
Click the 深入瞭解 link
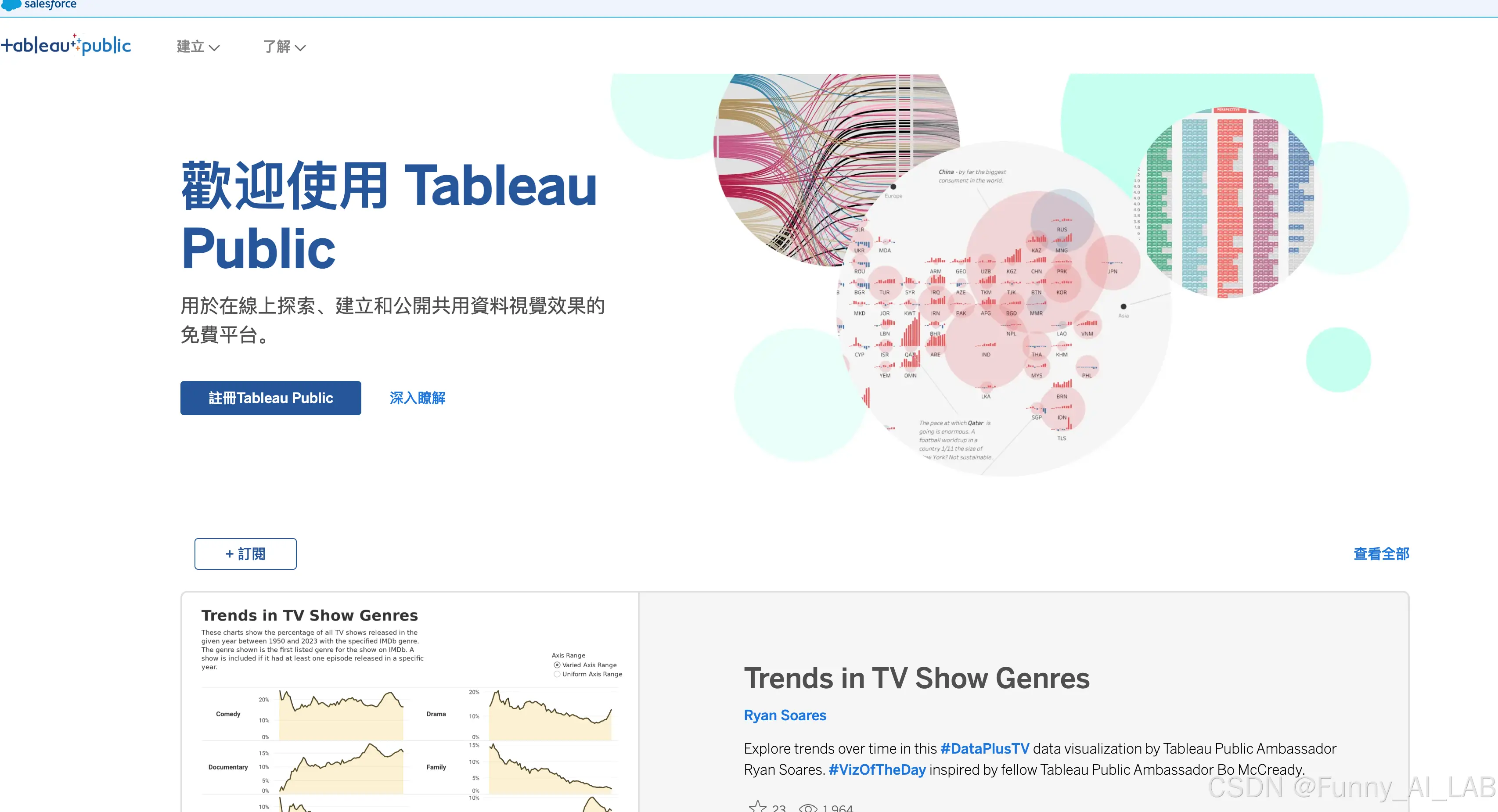pyautogui.click(x=418, y=398)
